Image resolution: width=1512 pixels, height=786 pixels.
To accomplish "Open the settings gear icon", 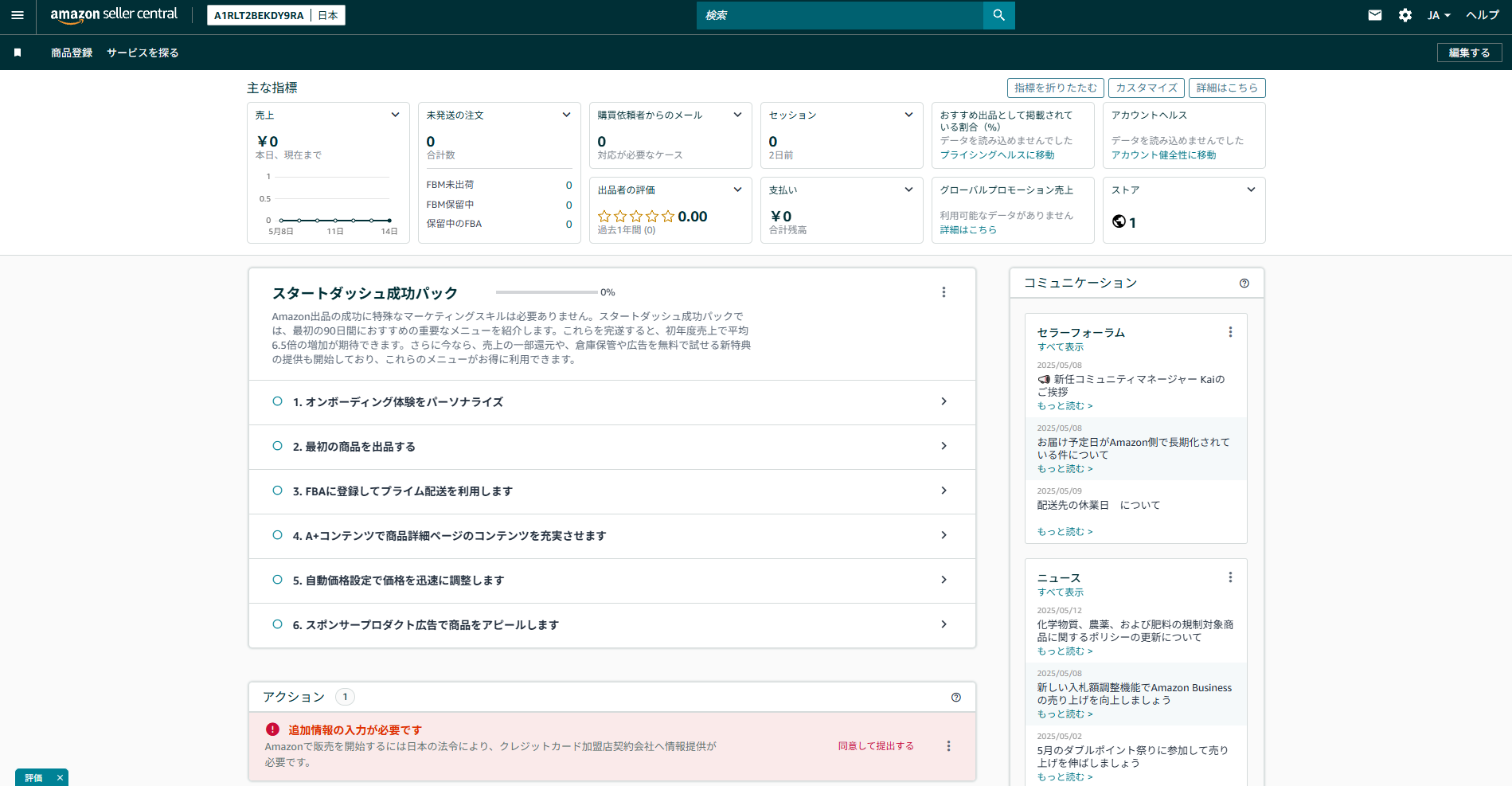I will pyautogui.click(x=1405, y=15).
